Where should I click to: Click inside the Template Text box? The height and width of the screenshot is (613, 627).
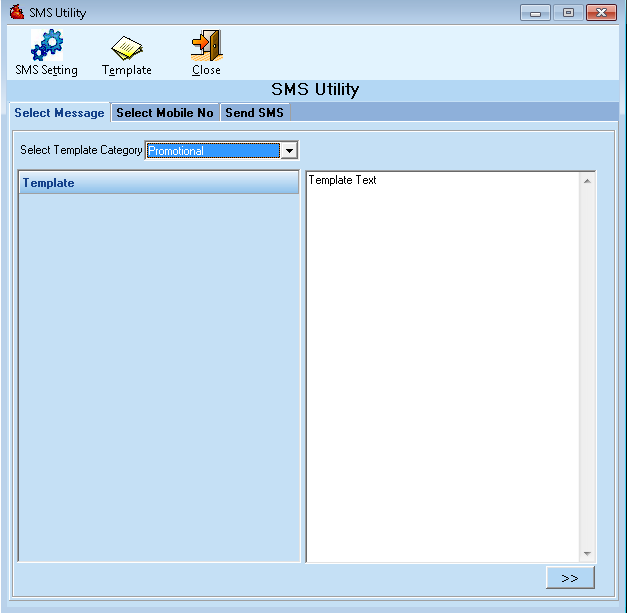click(x=443, y=367)
